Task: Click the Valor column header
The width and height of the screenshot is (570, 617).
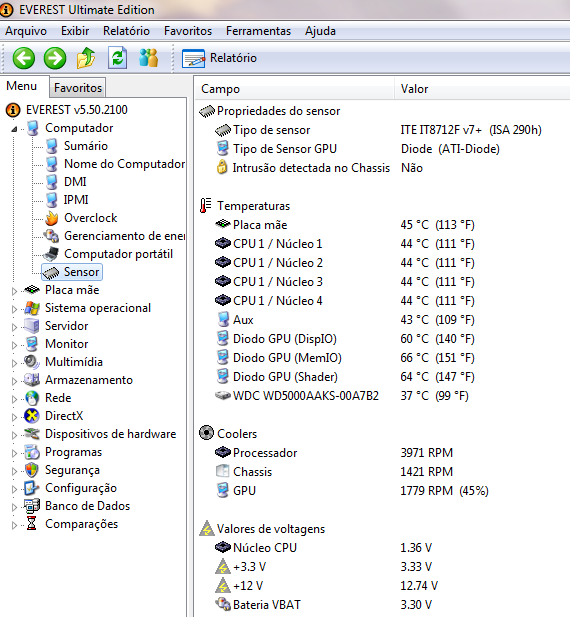Action: [x=482, y=89]
